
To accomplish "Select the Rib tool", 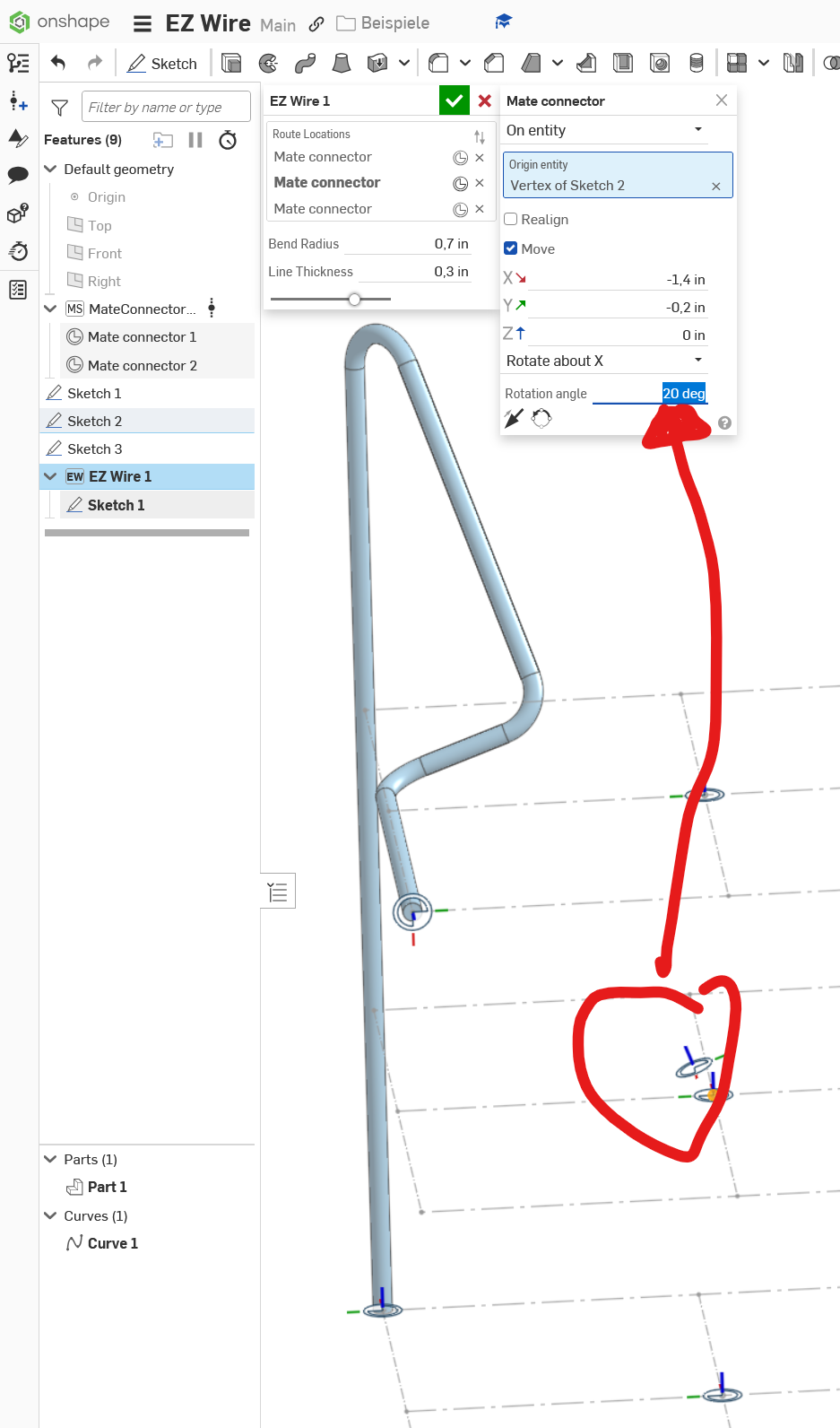I will pyautogui.click(x=586, y=63).
